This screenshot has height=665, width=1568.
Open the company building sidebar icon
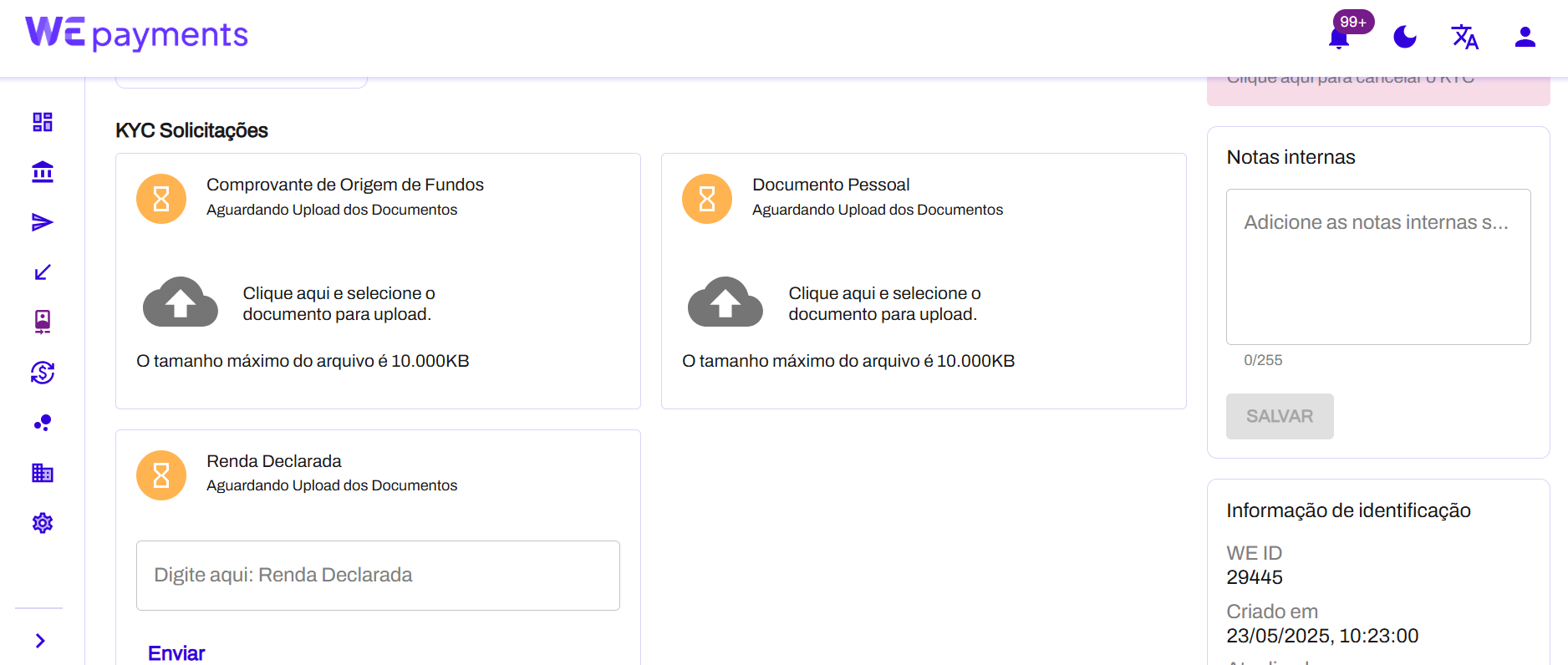click(43, 473)
